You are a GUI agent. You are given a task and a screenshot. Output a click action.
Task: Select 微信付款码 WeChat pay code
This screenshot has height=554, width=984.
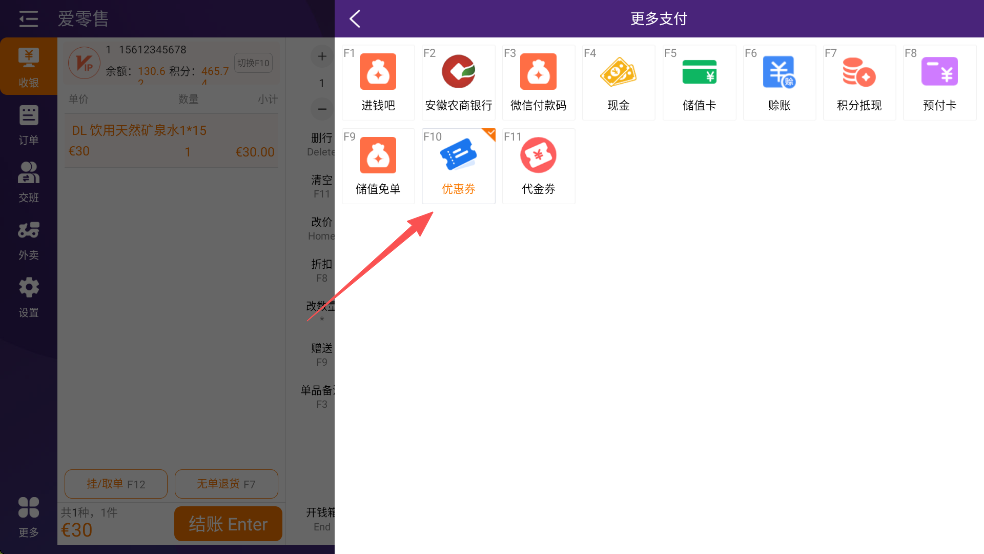(x=538, y=81)
